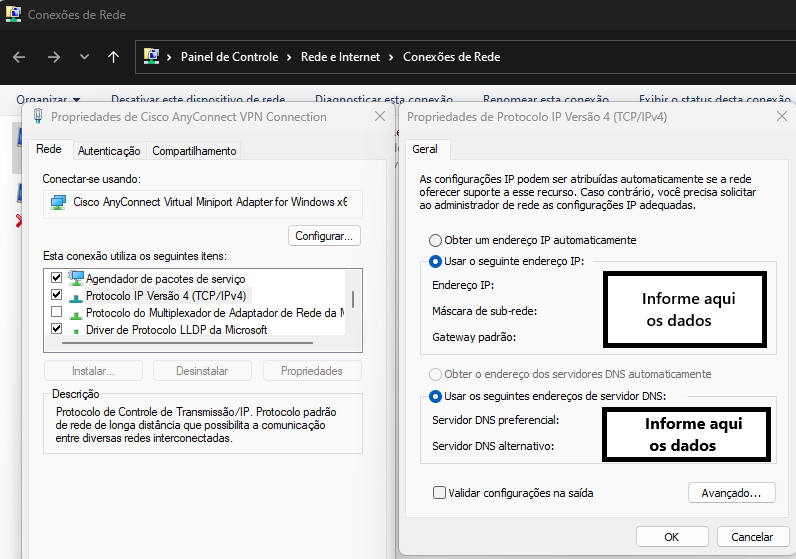Click Diagnosticar esta conexão
The height and width of the screenshot is (559, 796).
384,99
